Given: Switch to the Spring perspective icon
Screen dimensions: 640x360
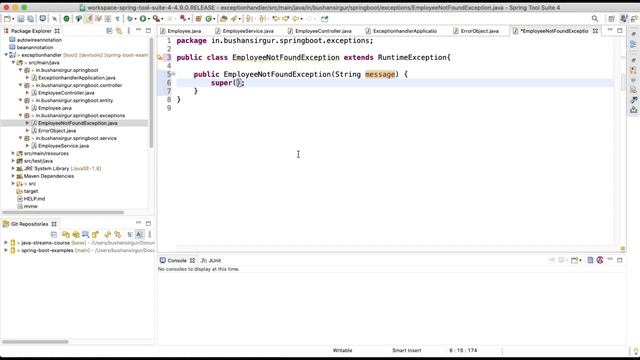Looking at the screenshot, I should pos(624,19).
